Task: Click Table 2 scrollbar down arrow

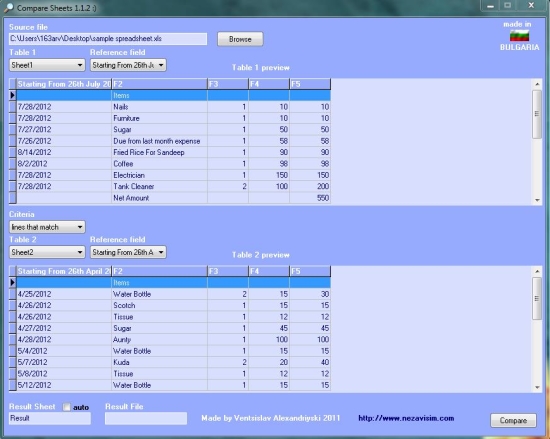Action: click(x=537, y=387)
